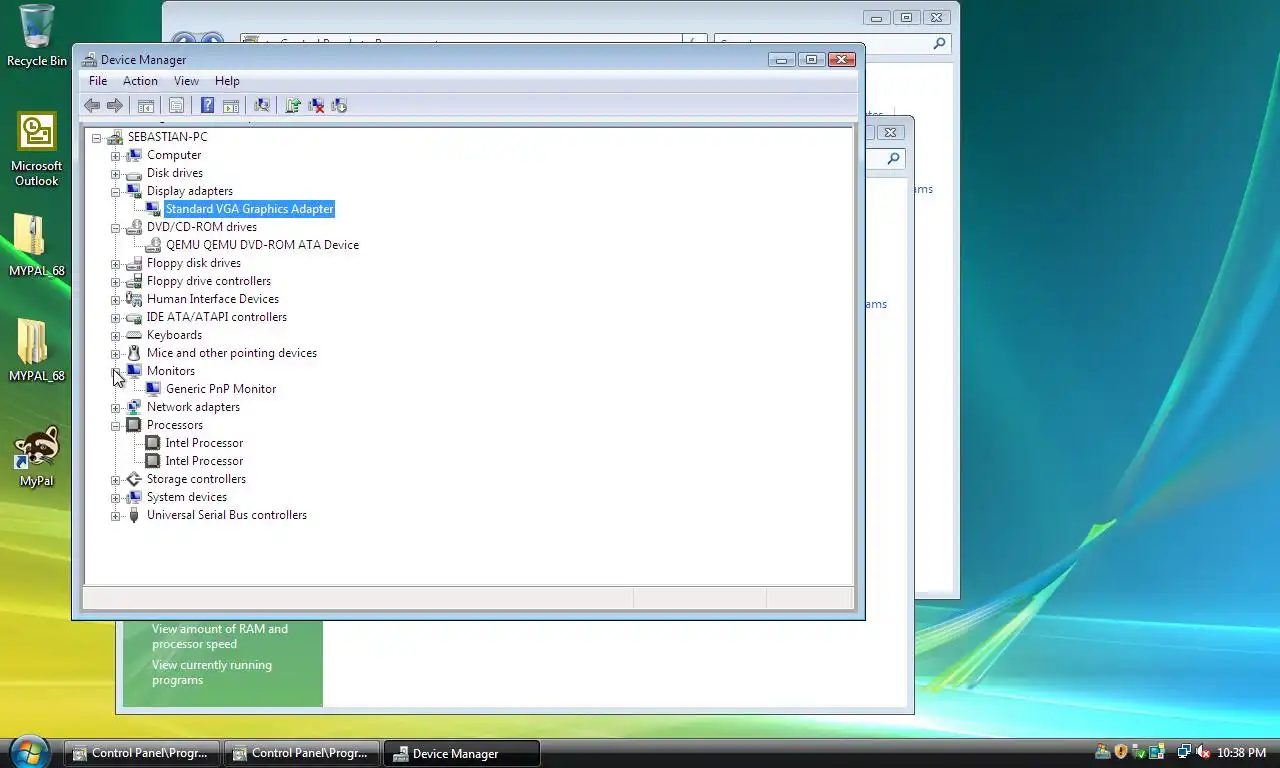Select the Microsoft Outlook desktop icon
The width and height of the screenshot is (1280, 768).
tap(37, 149)
